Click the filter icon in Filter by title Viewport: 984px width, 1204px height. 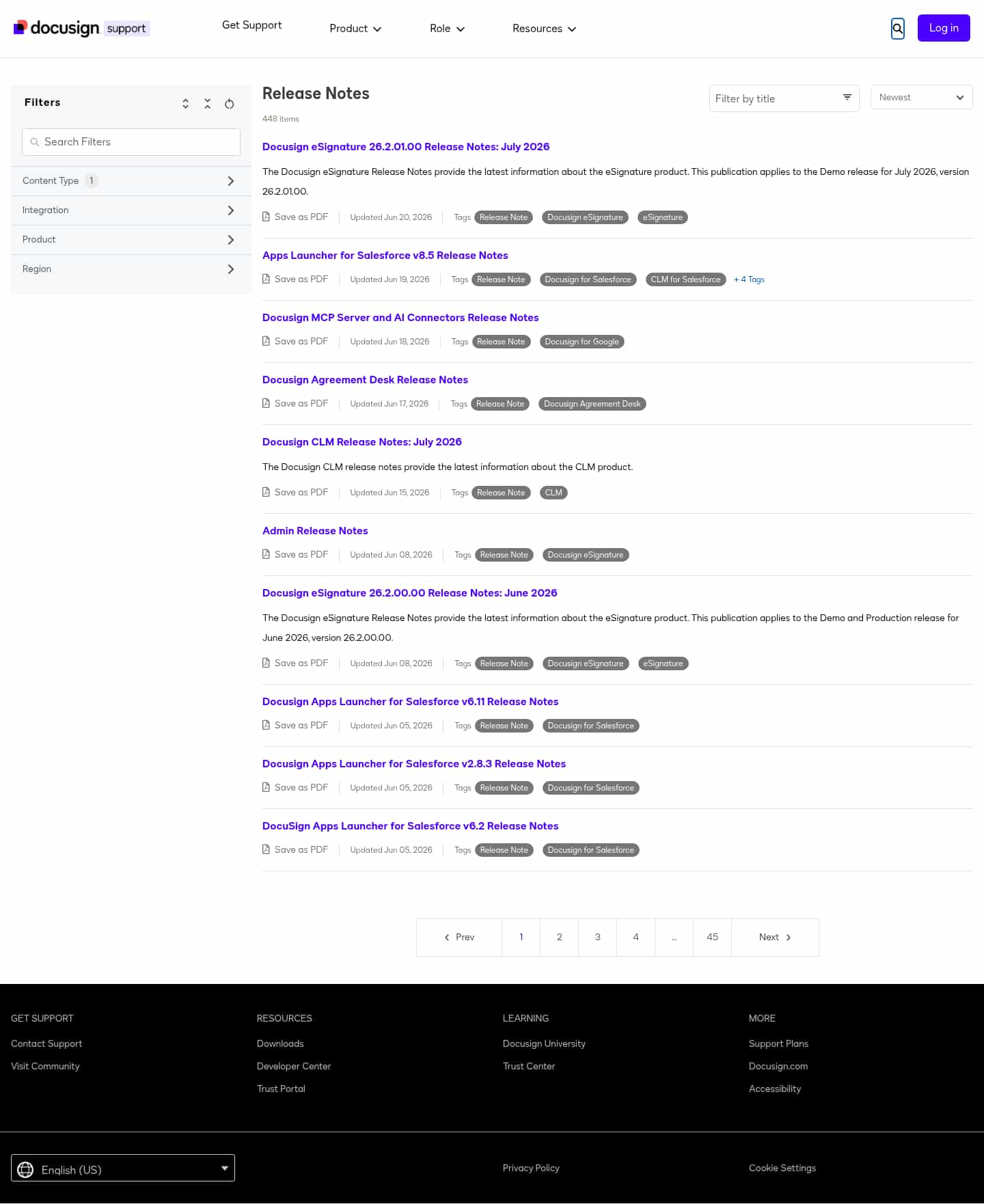(x=847, y=97)
